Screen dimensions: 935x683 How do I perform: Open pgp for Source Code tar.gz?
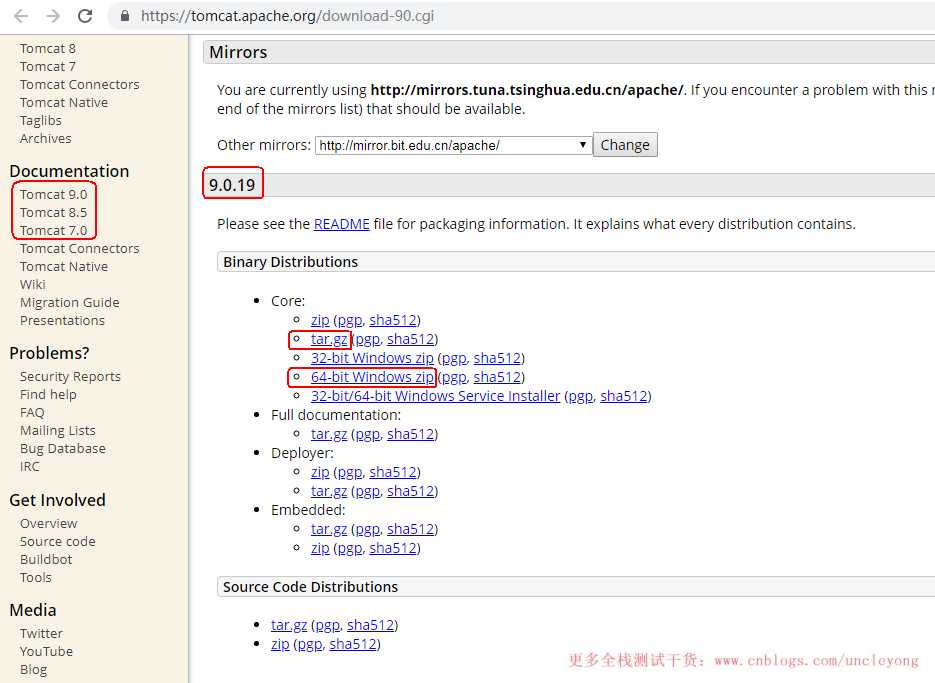pos(327,625)
